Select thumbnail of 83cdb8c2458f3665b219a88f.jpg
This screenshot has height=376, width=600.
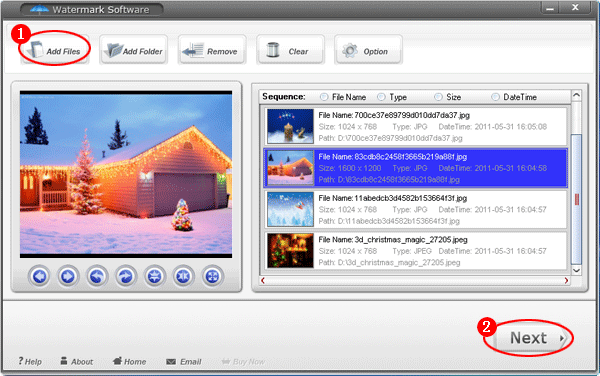coord(290,168)
